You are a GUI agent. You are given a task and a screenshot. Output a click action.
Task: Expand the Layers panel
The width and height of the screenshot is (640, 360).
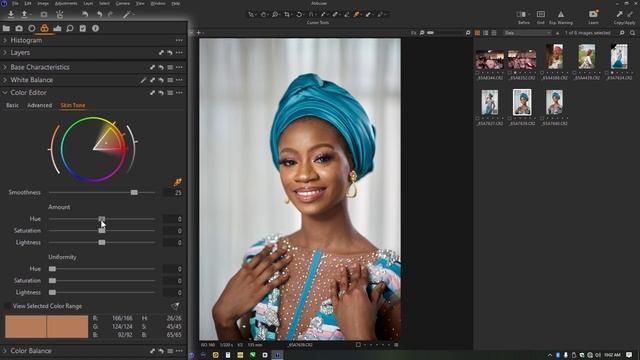5,53
